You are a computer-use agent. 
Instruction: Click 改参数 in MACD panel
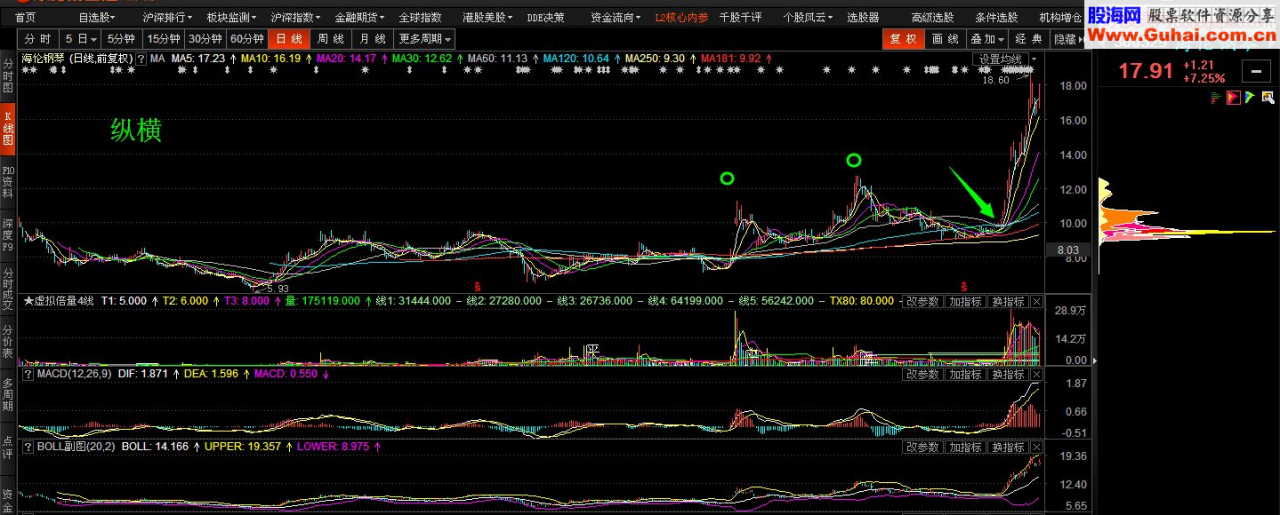coord(922,374)
